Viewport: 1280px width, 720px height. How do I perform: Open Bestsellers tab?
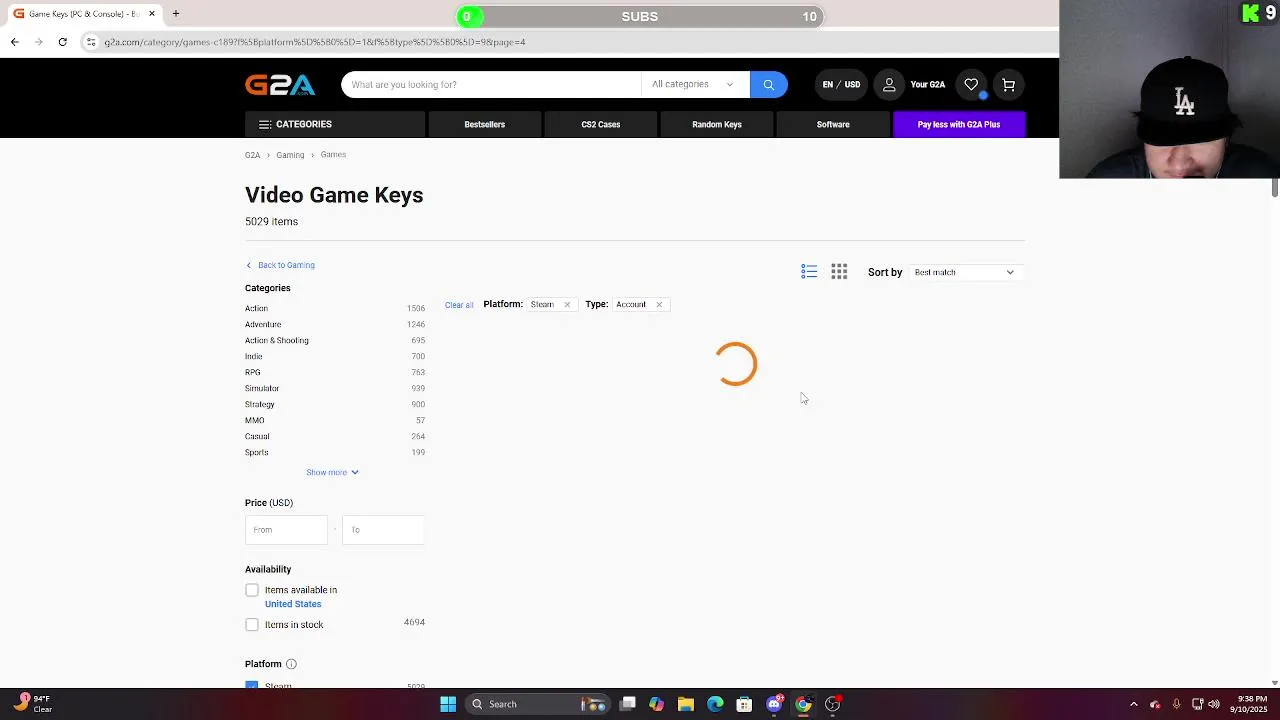tap(485, 125)
